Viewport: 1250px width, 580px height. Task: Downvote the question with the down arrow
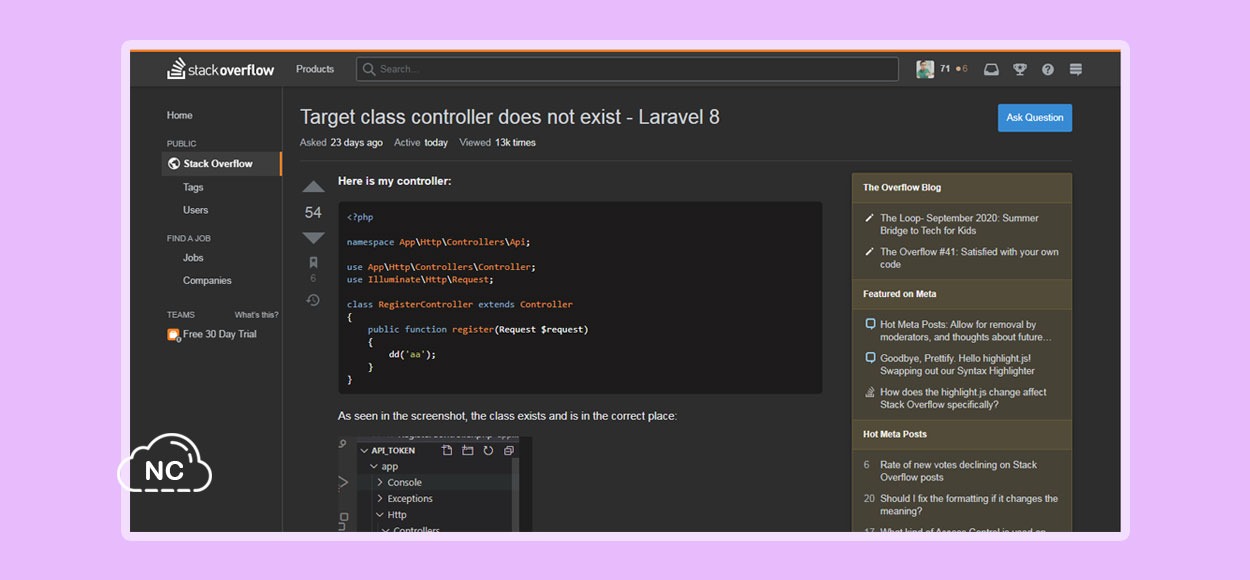pos(313,237)
